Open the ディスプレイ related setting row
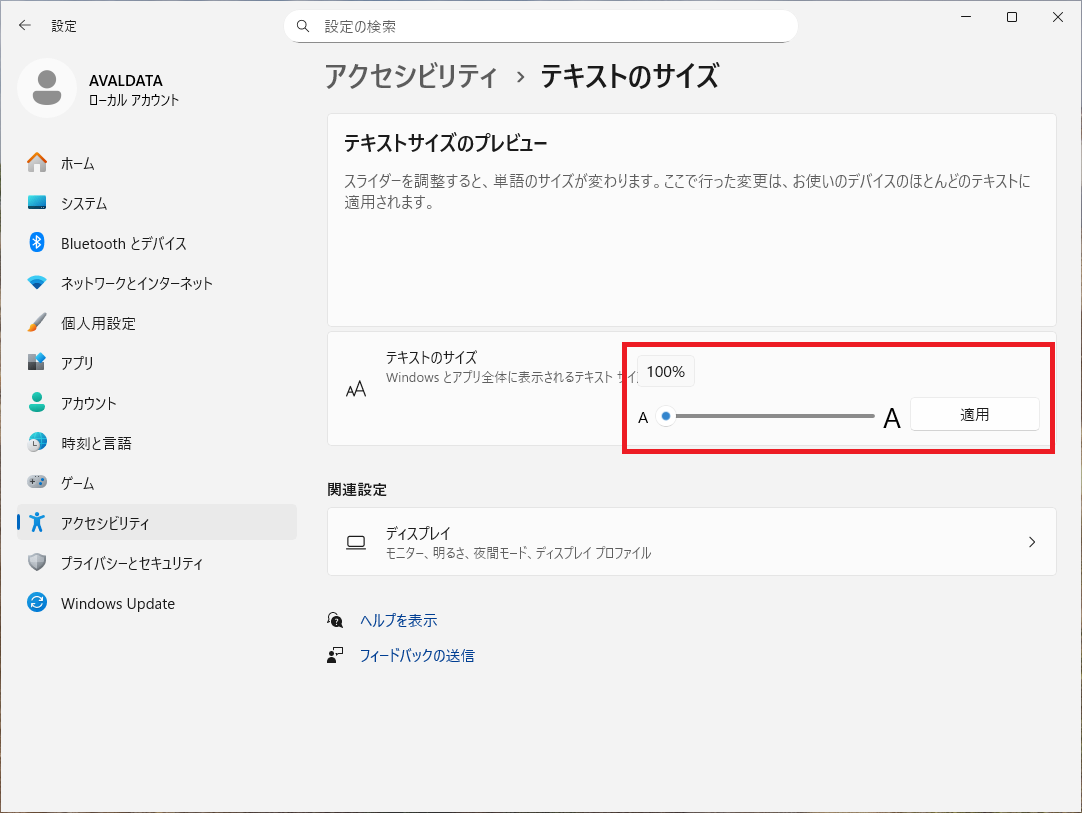Viewport: 1082px width, 813px height. pyautogui.click(x=691, y=542)
